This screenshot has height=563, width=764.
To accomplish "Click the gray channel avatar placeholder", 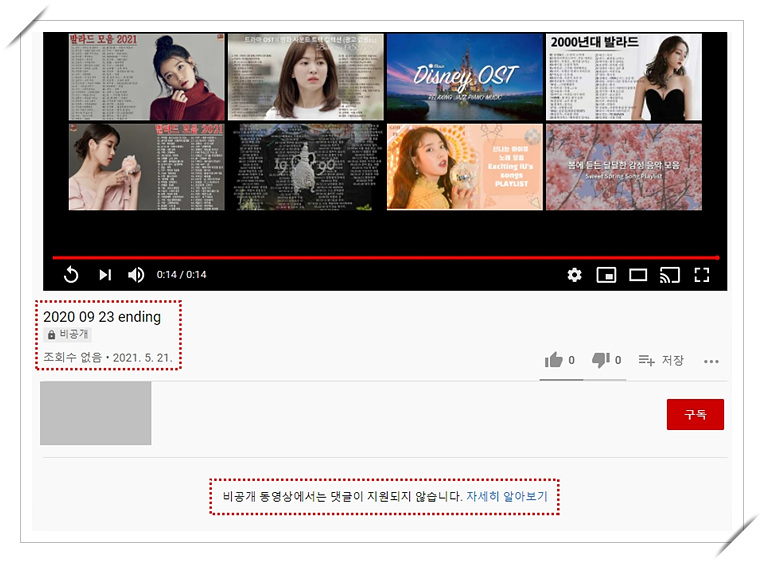I will pyautogui.click(x=96, y=413).
